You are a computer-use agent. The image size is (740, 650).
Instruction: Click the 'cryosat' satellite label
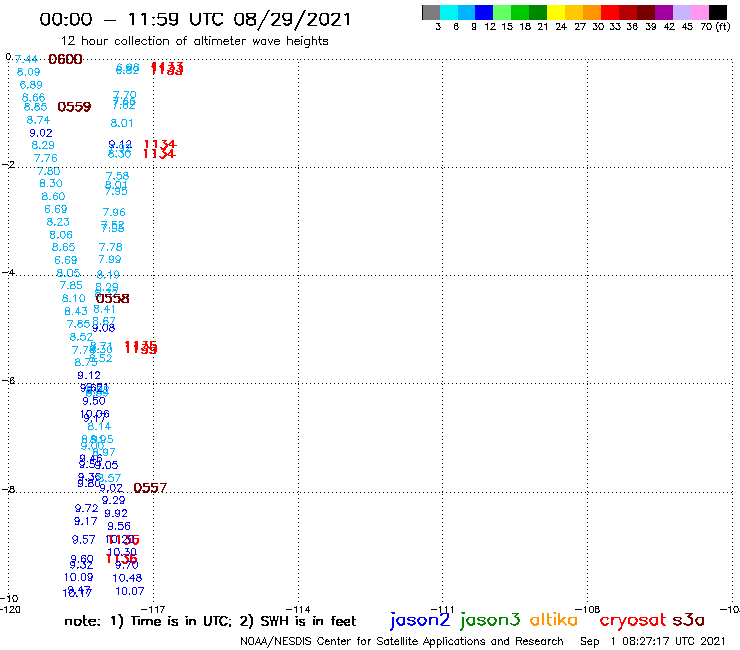click(633, 620)
